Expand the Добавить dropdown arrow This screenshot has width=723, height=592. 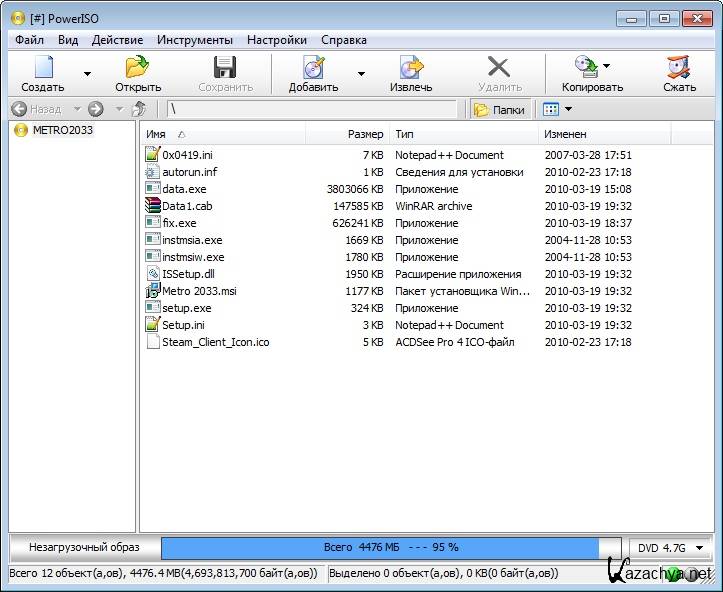point(361,73)
